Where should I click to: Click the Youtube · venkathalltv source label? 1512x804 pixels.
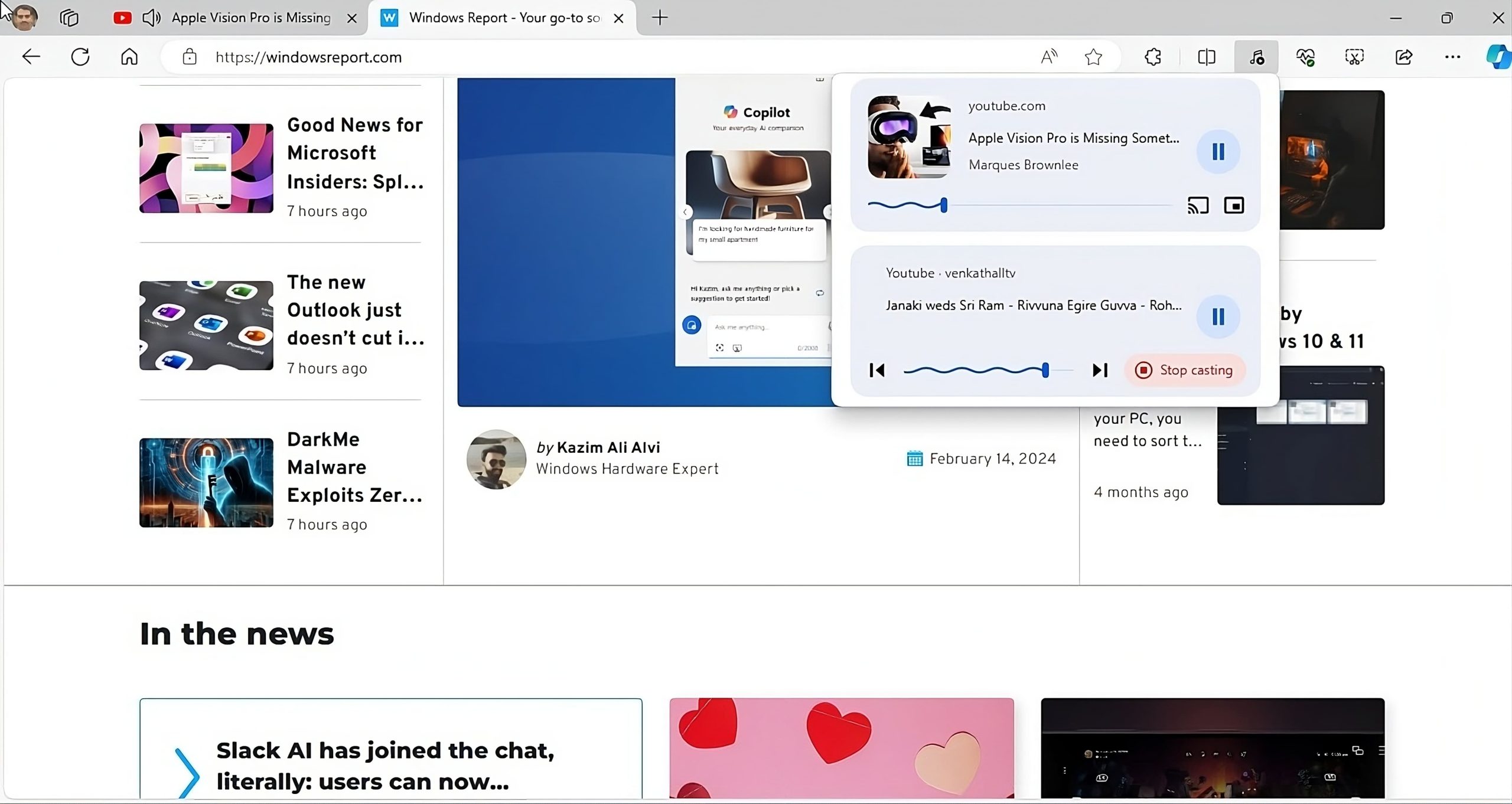click(x=950, y=273)
